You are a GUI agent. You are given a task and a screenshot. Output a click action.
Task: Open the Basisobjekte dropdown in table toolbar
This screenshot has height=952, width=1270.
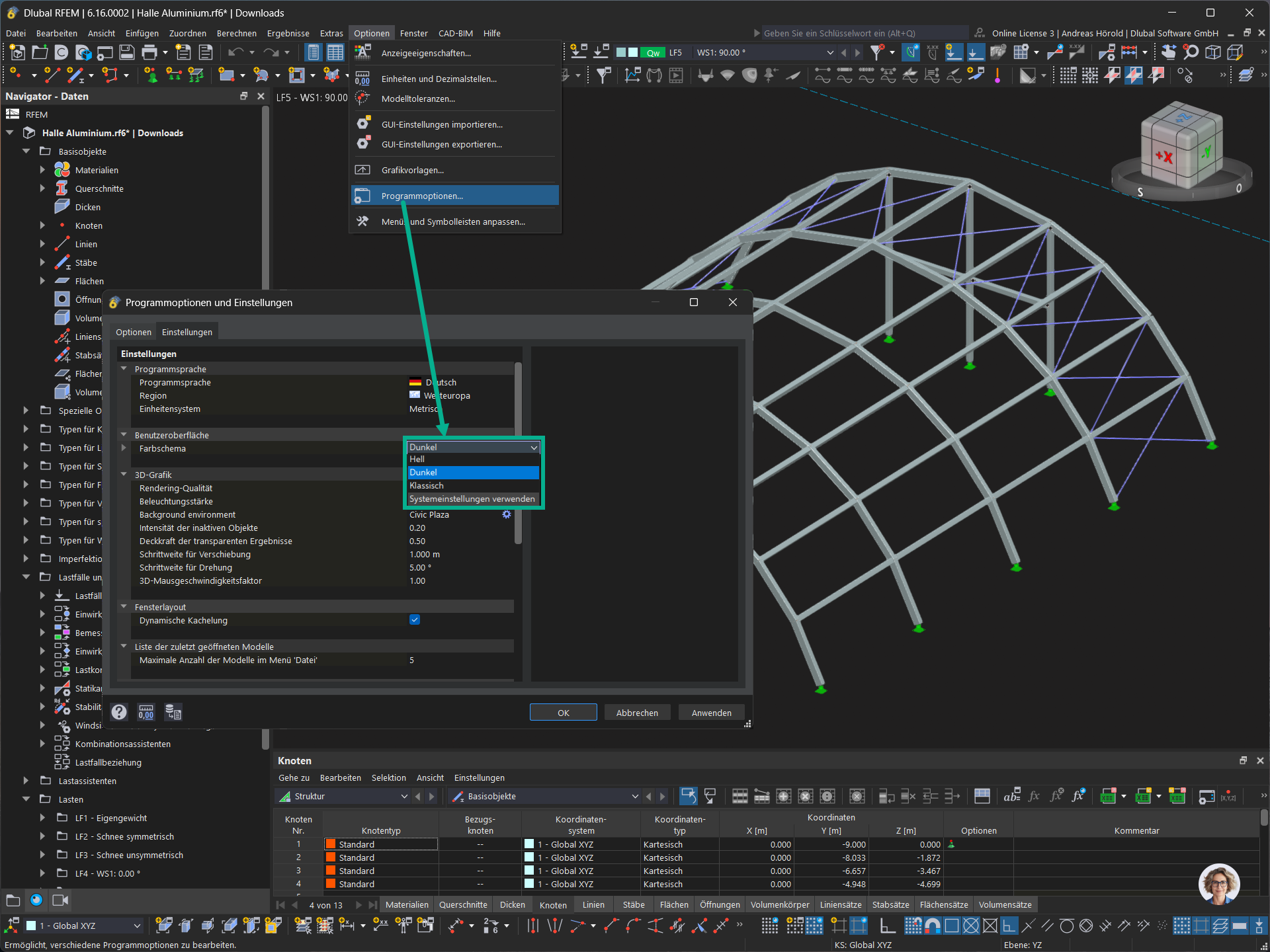coord(635,796)
